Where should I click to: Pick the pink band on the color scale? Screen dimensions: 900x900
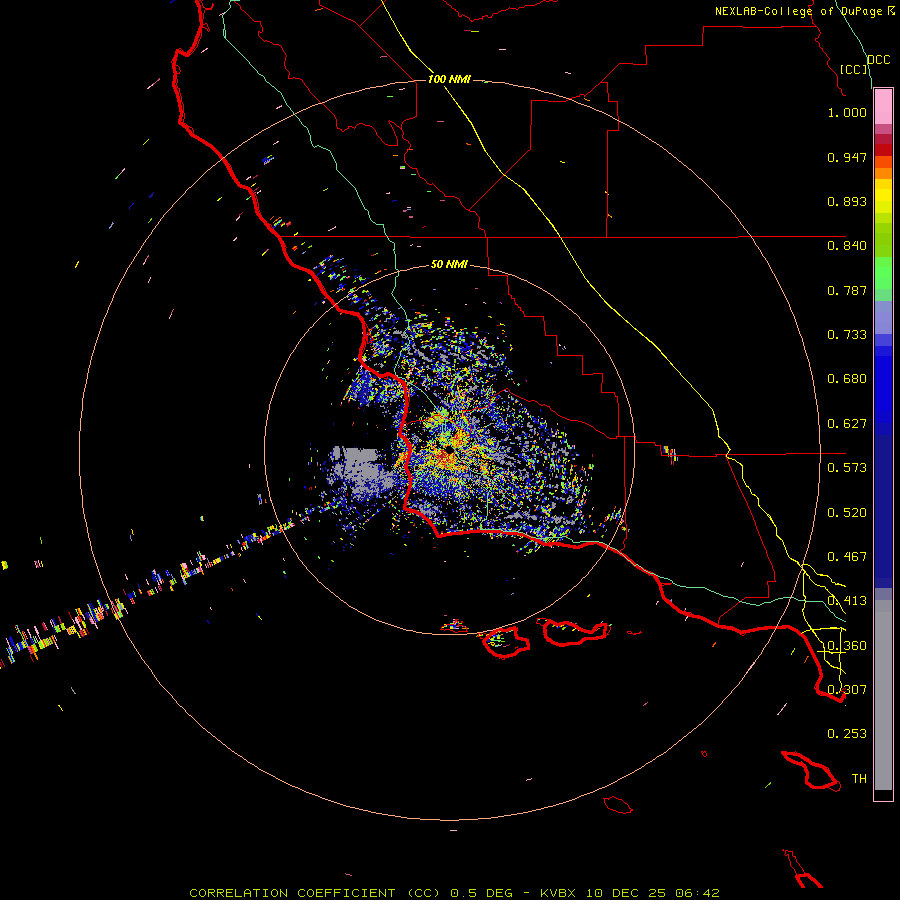point(883,107)
